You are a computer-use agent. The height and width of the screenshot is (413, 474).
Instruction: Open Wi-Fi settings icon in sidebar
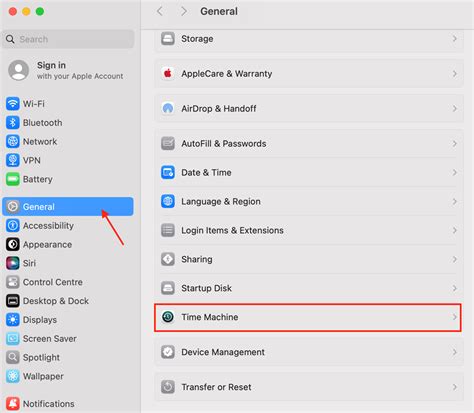click(x=13, y=104)
